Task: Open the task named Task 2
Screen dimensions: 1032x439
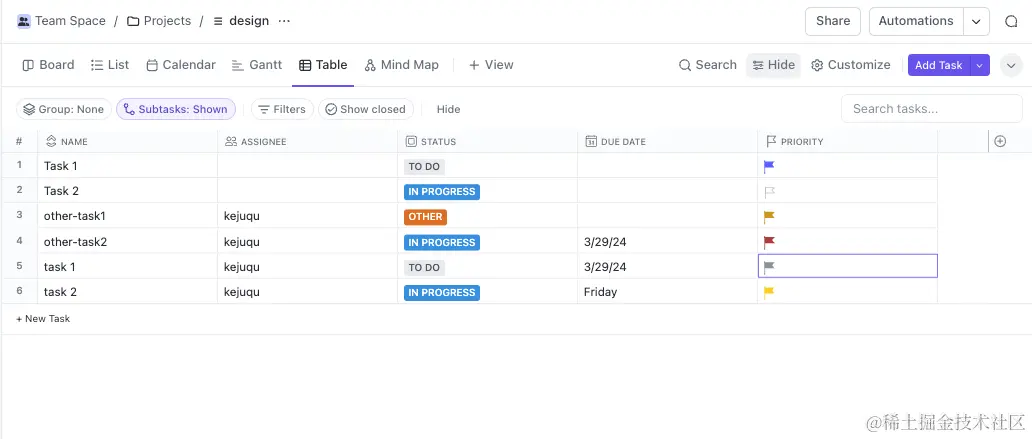Action: (61, 192)
